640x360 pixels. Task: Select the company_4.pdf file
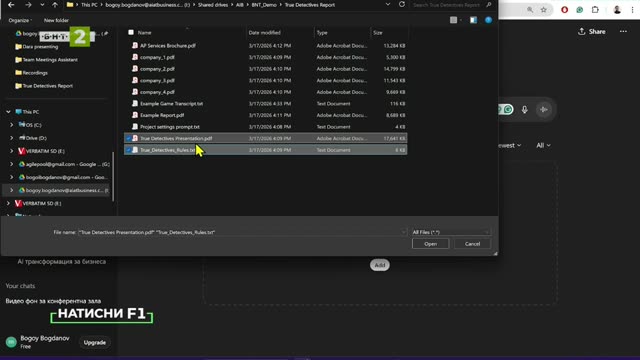pos(157,92)
